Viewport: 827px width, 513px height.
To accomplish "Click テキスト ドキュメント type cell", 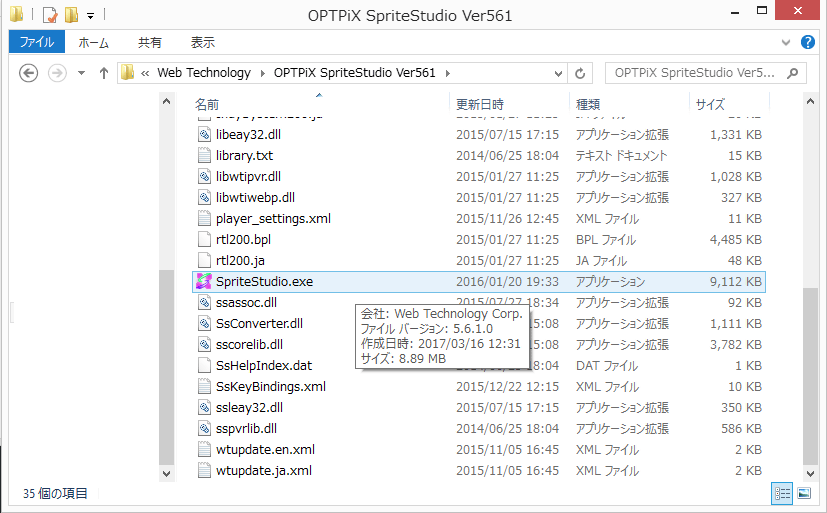I will point(621,156).
